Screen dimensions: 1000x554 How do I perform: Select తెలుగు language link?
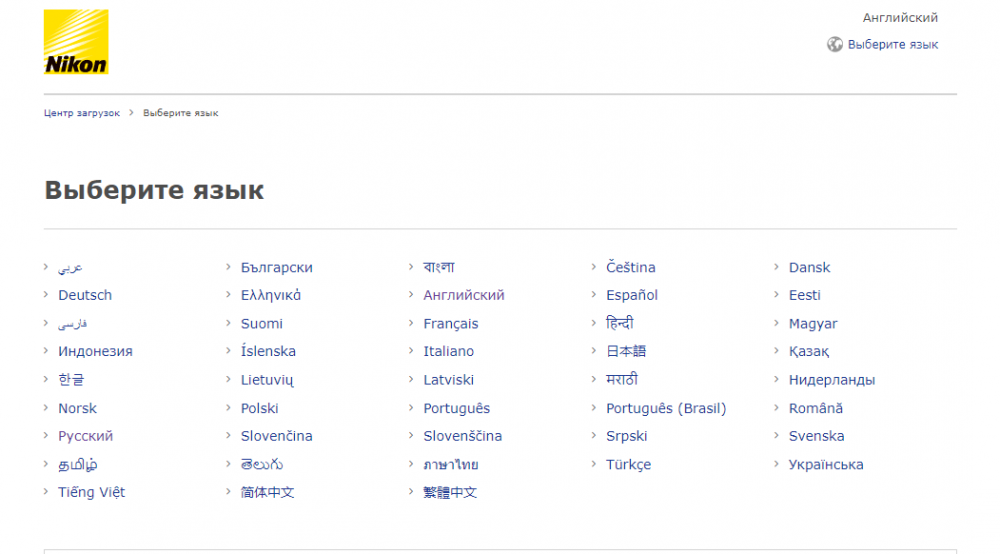pyautogui.click(x=261, y=465)
